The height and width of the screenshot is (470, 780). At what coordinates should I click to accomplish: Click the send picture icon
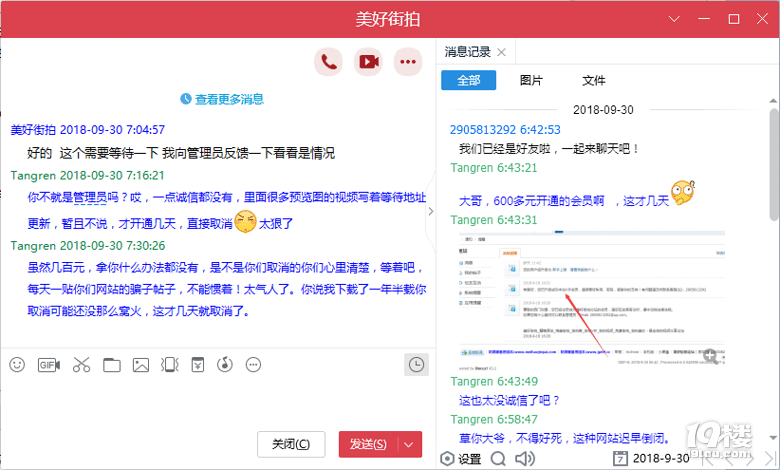pyautogui.click(x=141, y=365)
